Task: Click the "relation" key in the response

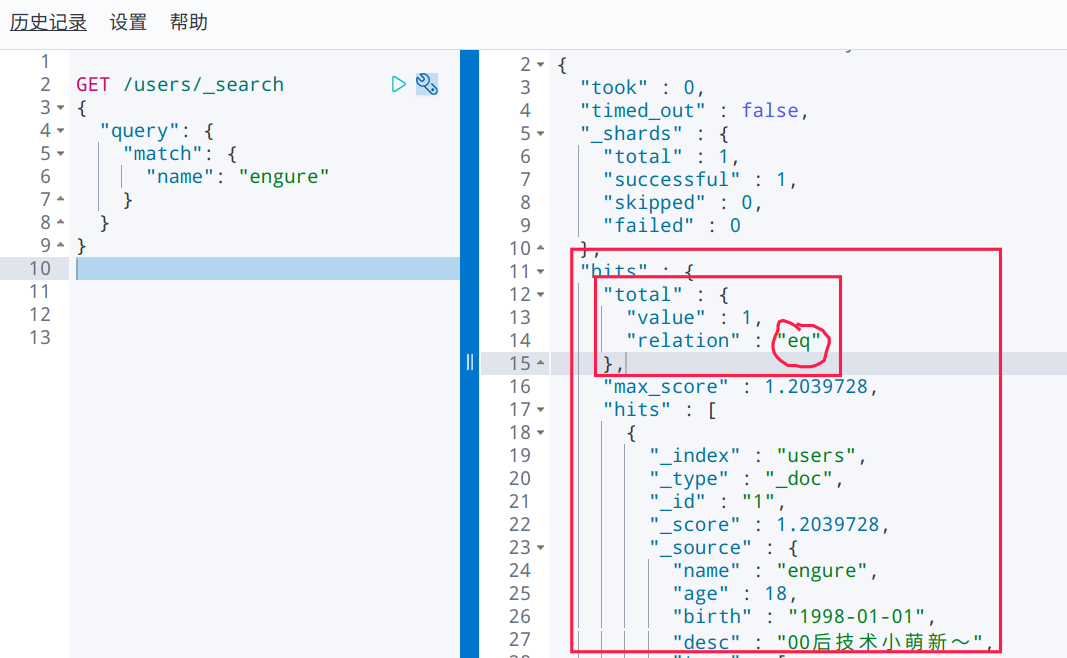Action: [683, 340]
